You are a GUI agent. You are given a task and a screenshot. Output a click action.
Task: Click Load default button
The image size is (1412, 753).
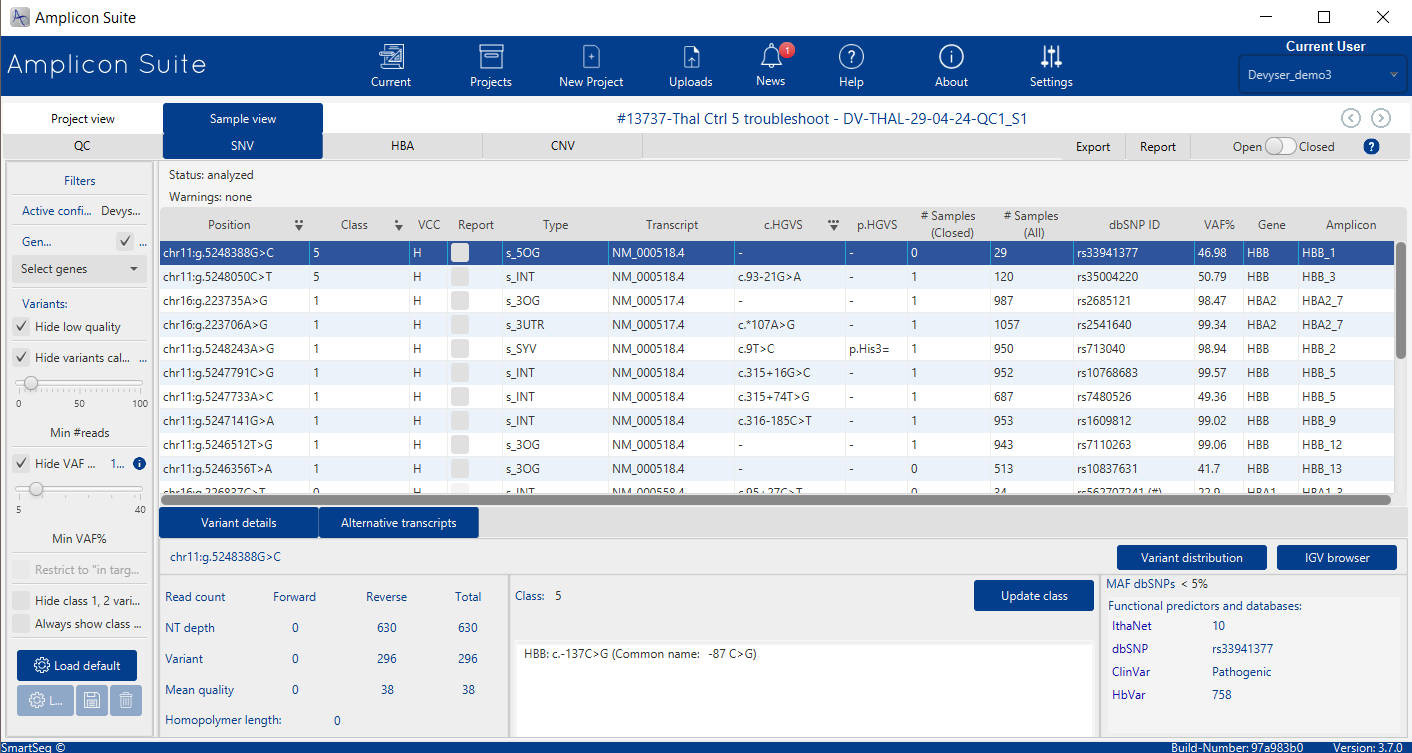(x=77, y=666)
